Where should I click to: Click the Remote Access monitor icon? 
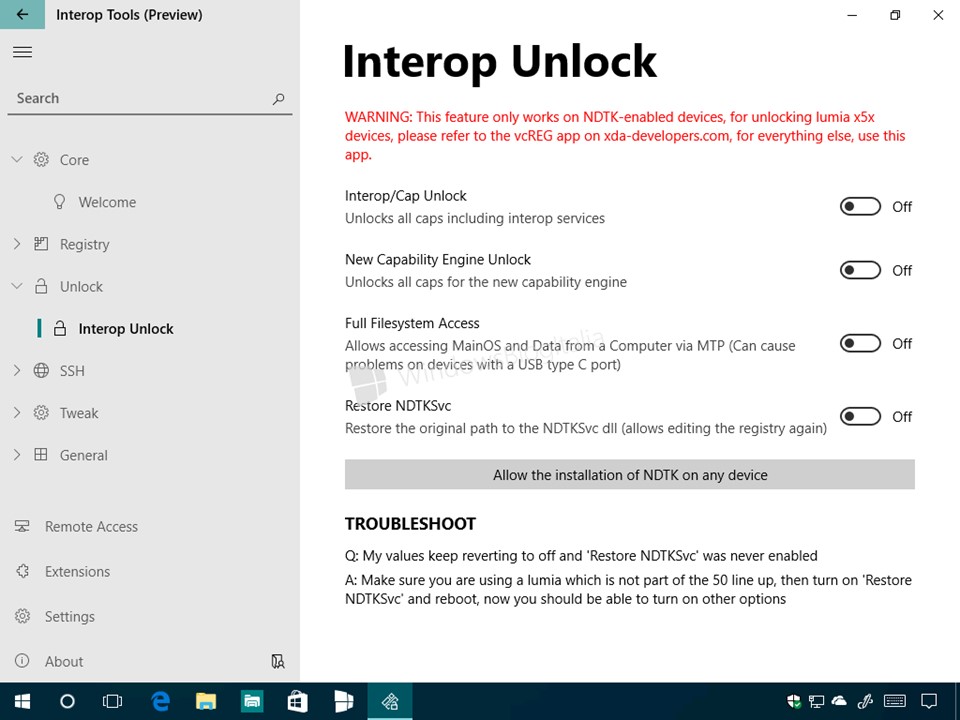coord(22,526)
